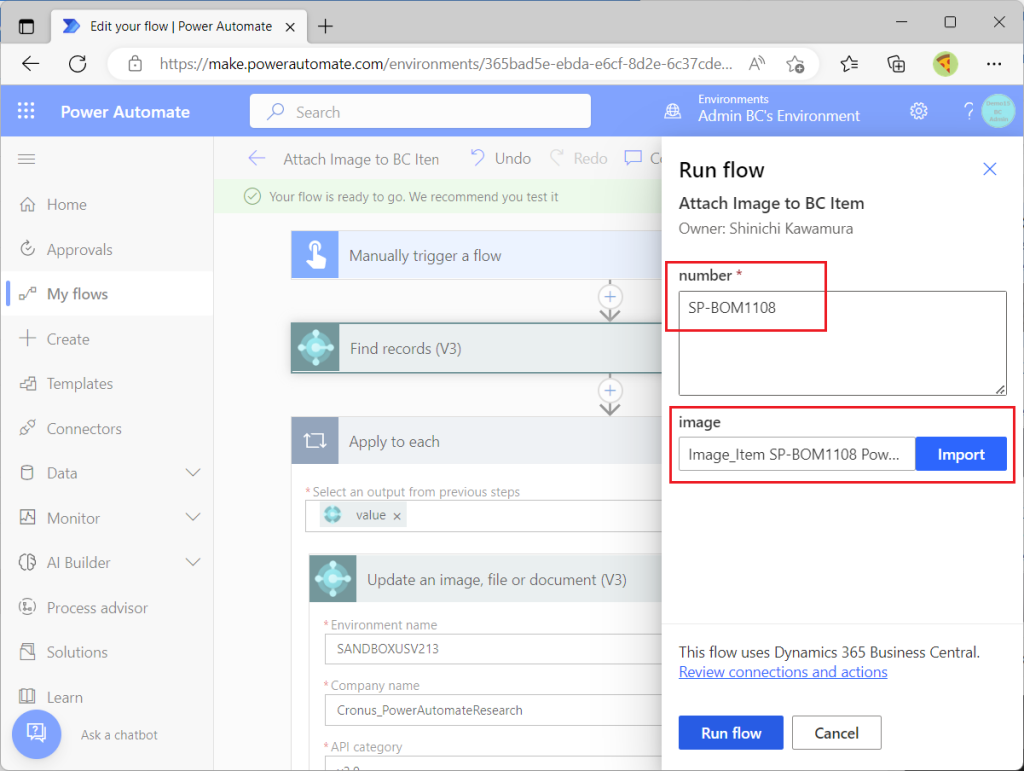This screenshot has width=1024, height=771.
Task: Toggle browser Read aloud icon
Action: (x=756, y=64)
